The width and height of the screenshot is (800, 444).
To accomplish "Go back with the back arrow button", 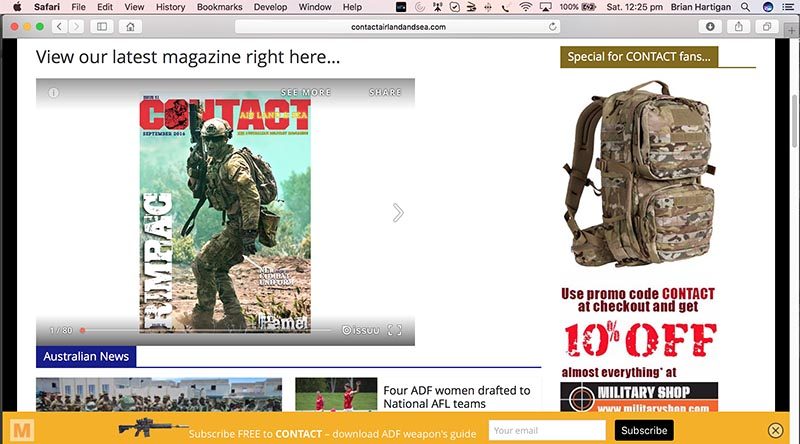I will [59, 27].
